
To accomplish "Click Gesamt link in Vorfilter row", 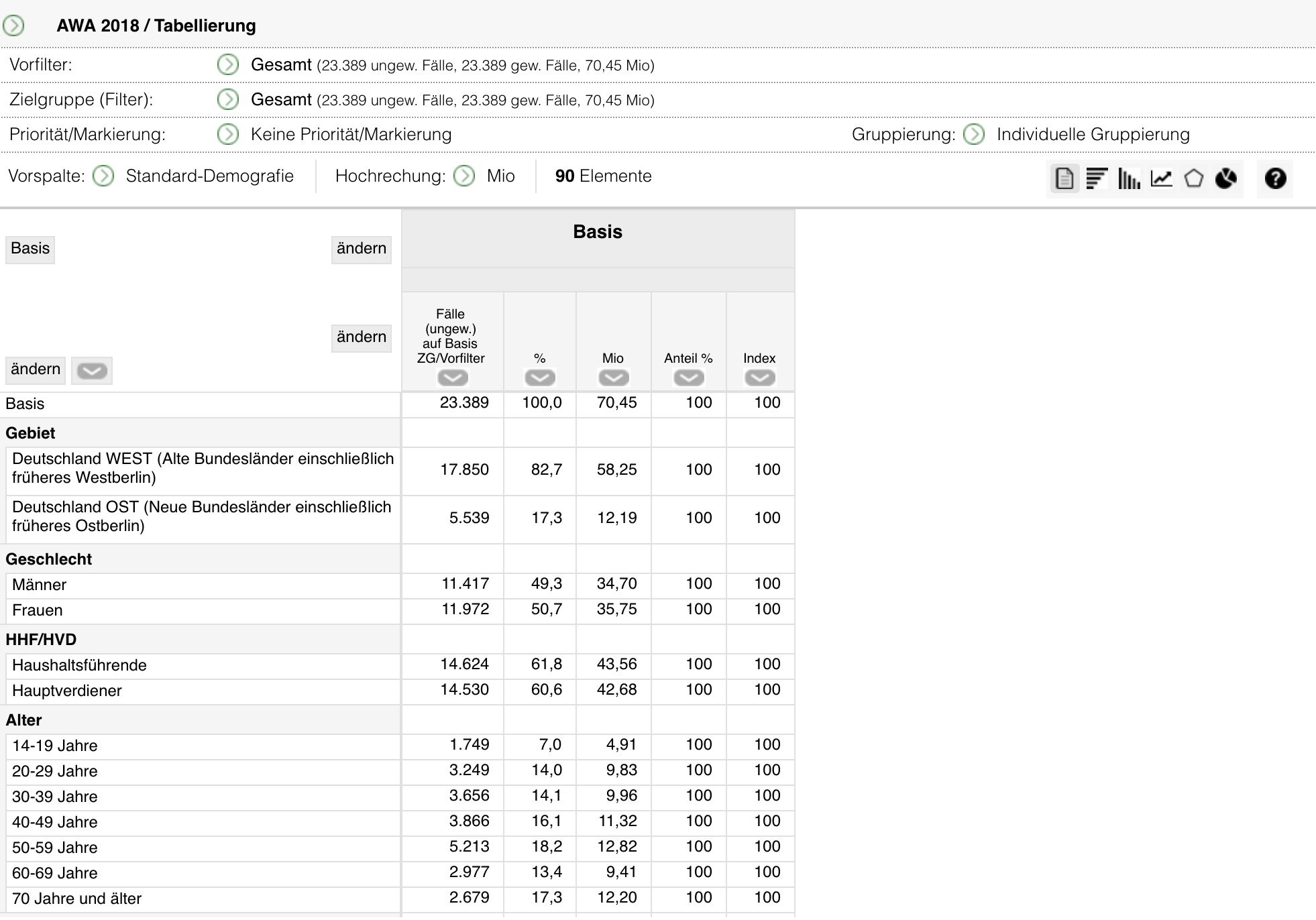I will click(281, 65).
